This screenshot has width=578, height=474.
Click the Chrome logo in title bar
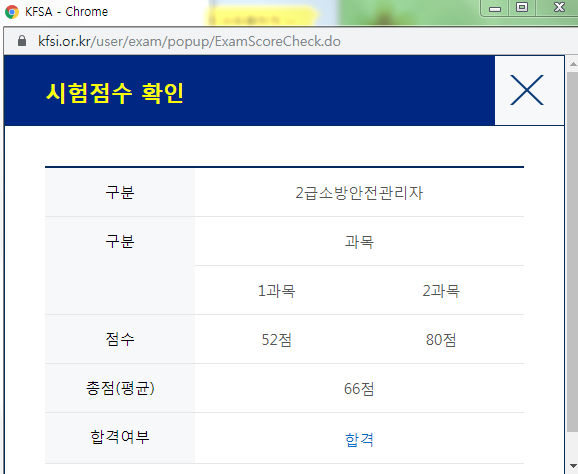pos(12,12)
